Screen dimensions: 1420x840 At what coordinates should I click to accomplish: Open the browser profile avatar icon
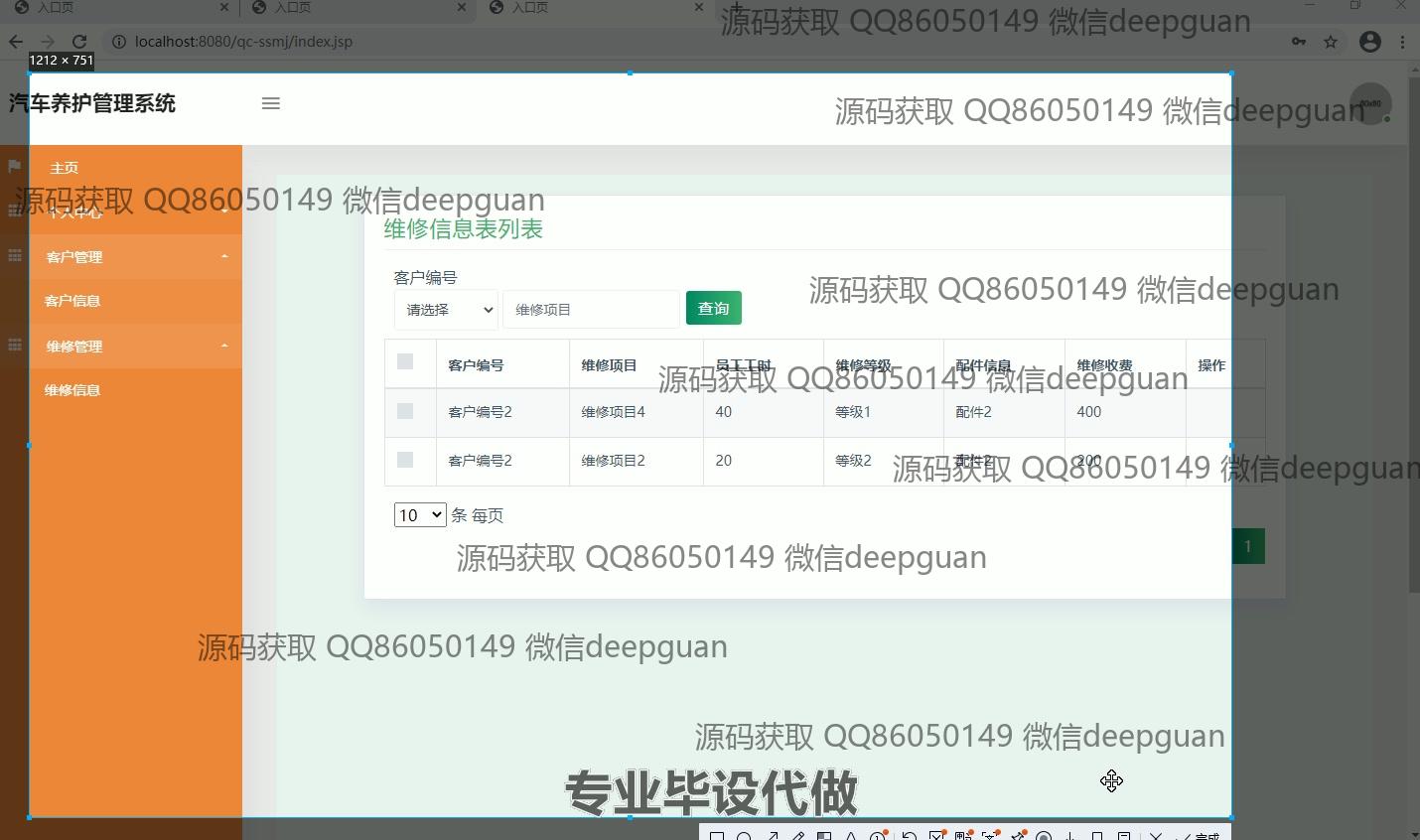[1369, 42]
